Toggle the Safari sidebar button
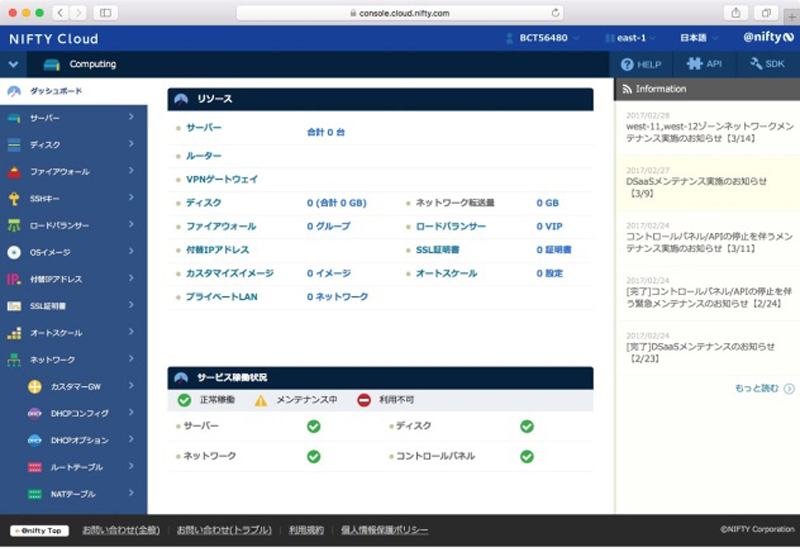 pos(106,13)
